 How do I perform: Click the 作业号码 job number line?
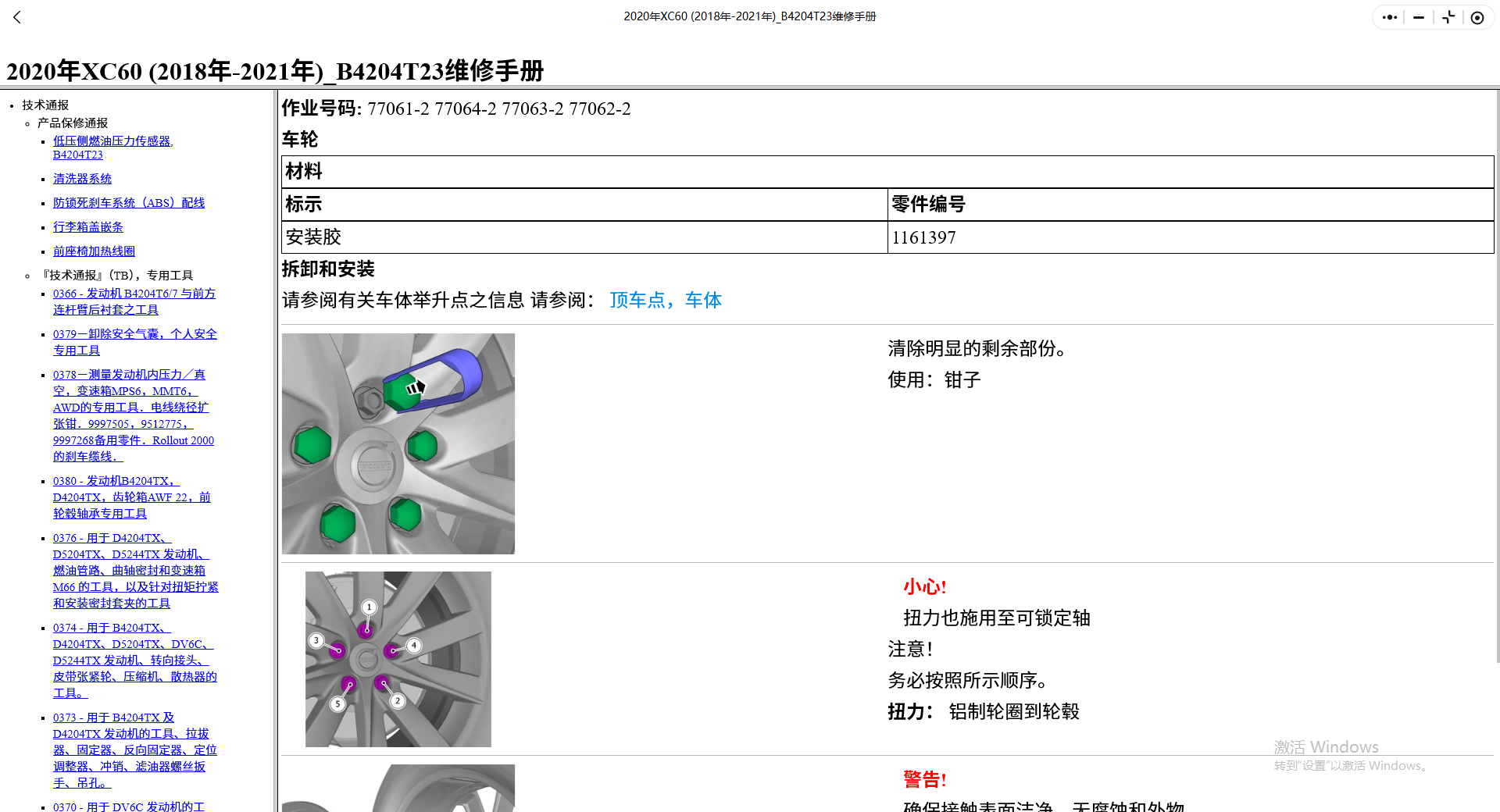click(x=456, y=109)
